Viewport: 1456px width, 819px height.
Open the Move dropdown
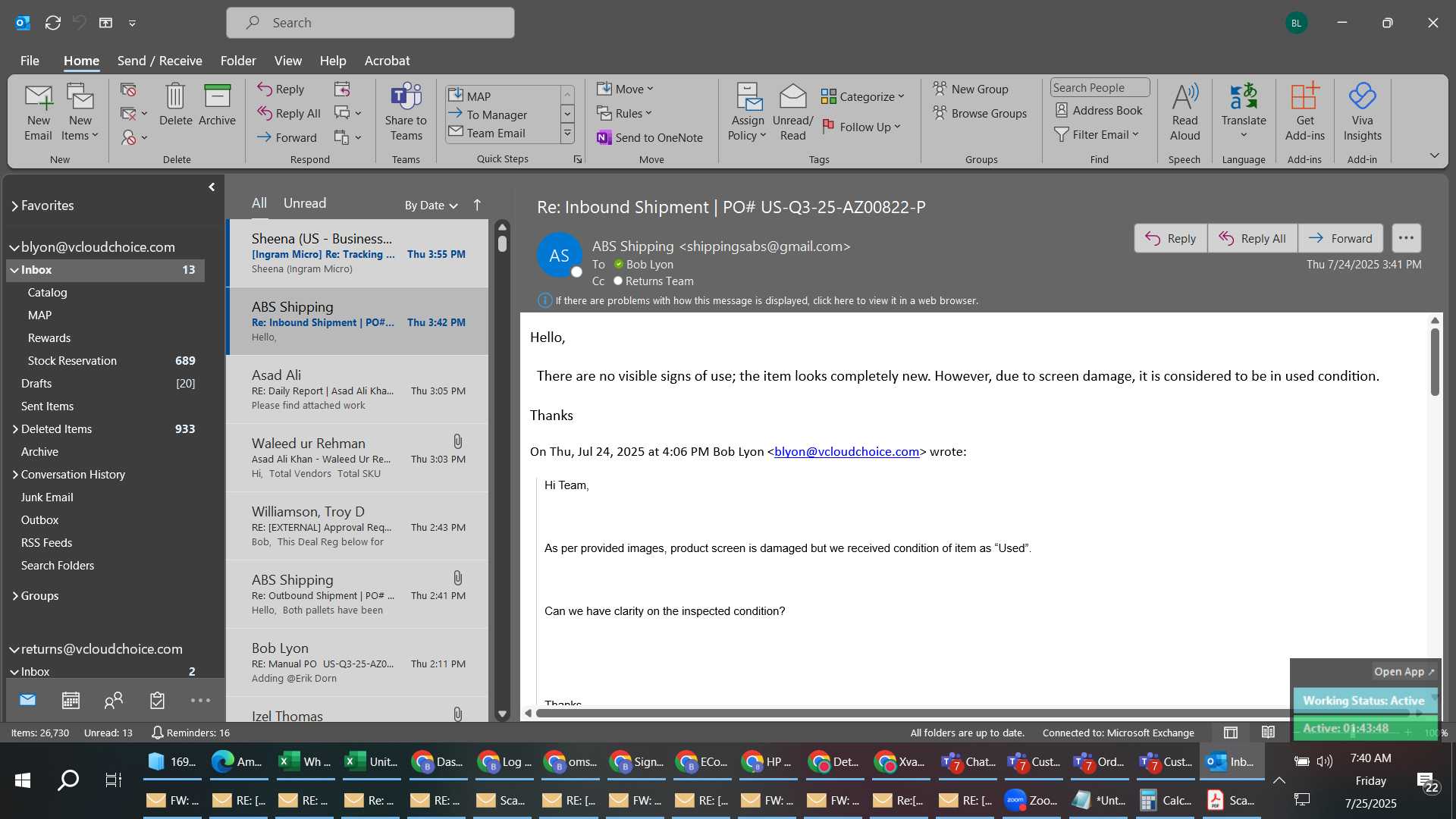(625, 89)
